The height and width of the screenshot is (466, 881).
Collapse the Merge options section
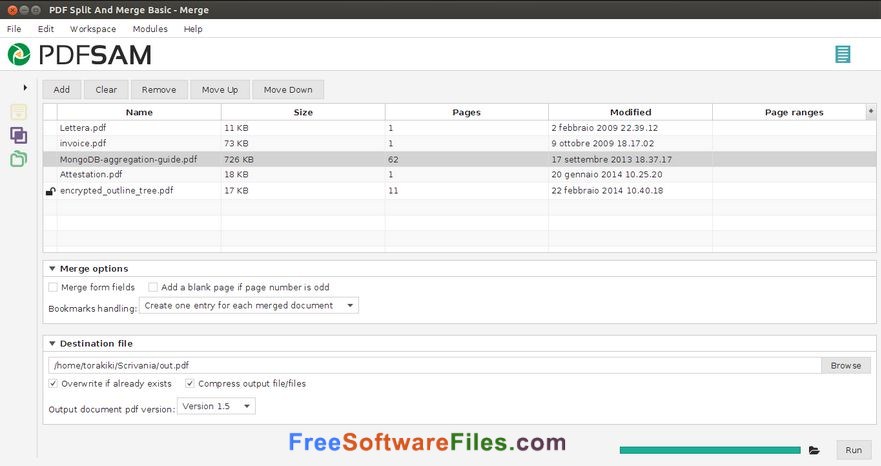52,269
